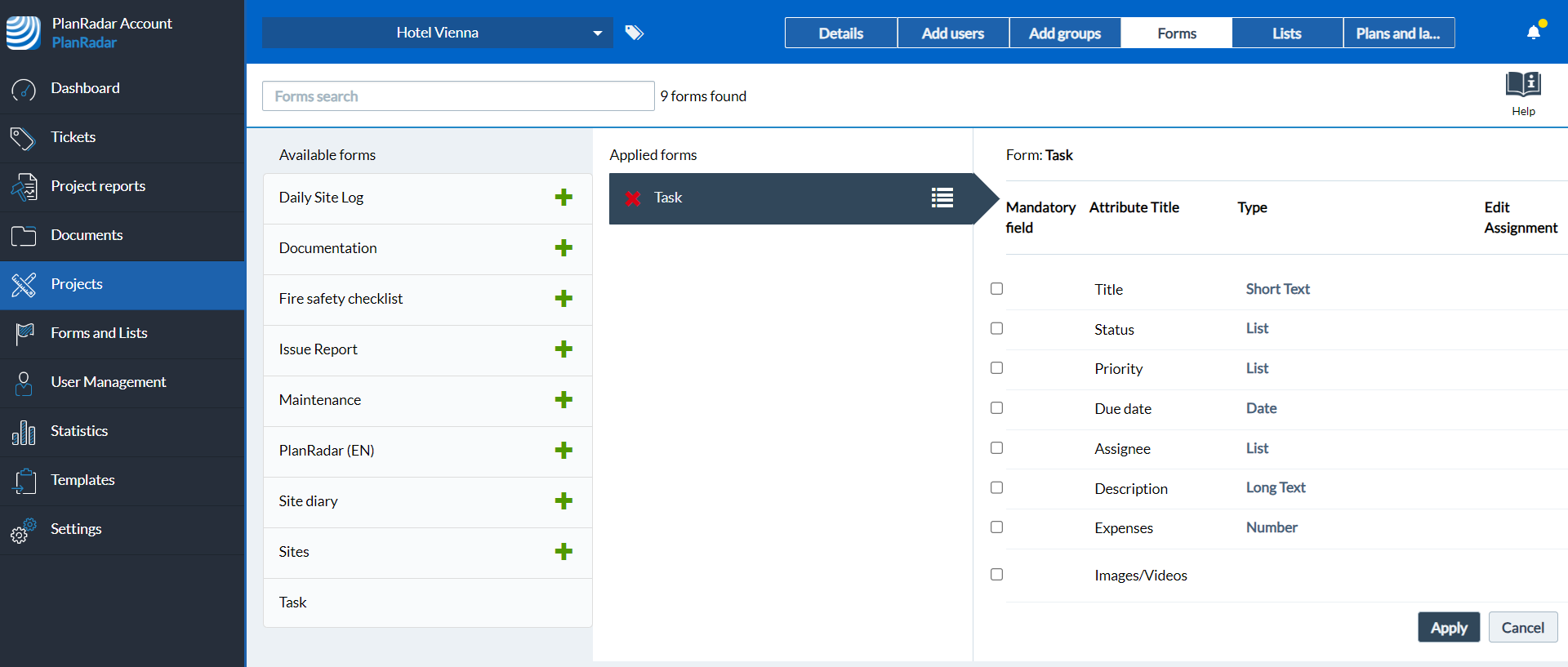
Task: Focus the Forms search field
Action: (458, 96)
